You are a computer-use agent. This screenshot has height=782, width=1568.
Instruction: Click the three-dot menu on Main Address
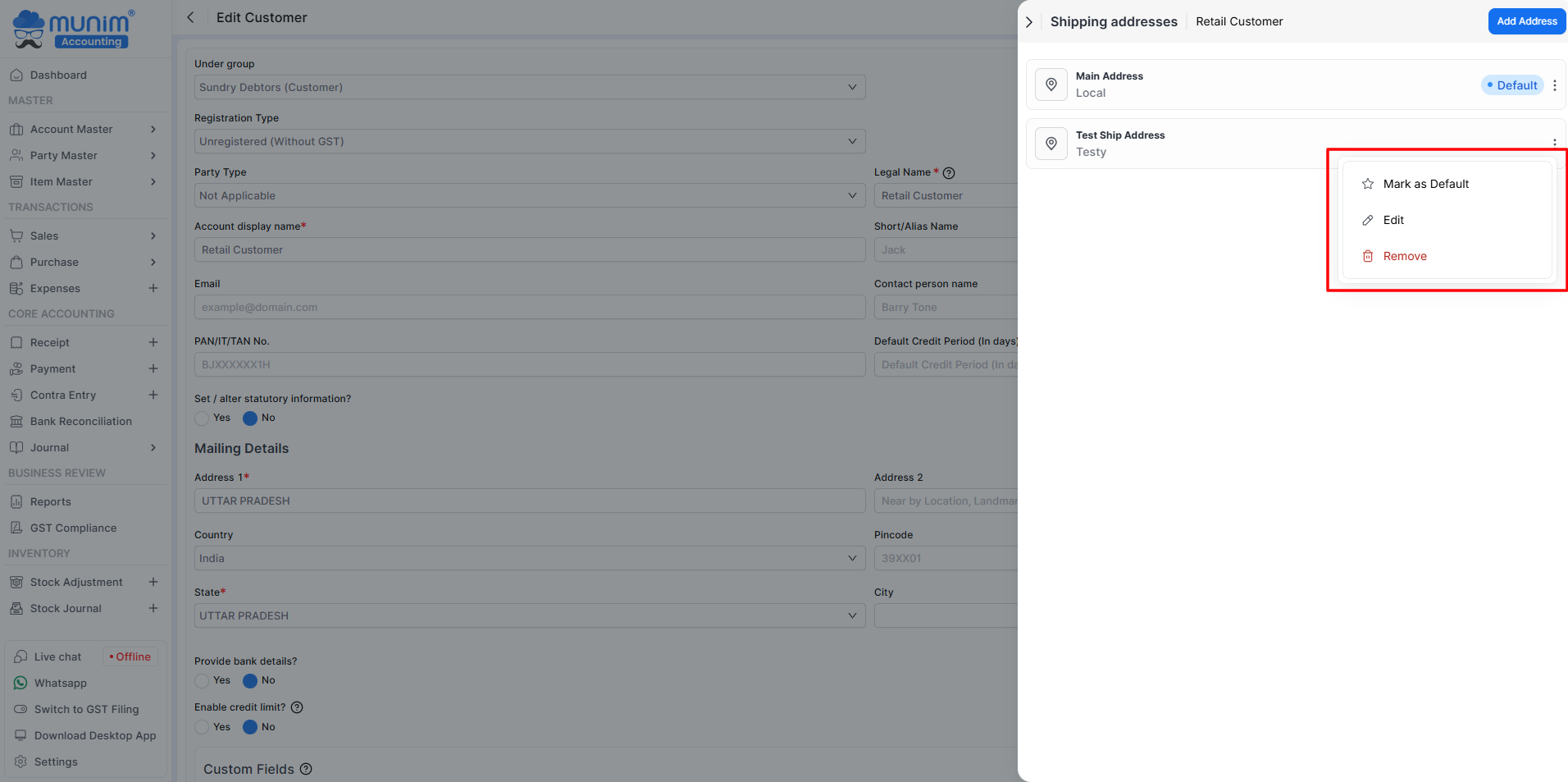click(x=1554, y=85)
